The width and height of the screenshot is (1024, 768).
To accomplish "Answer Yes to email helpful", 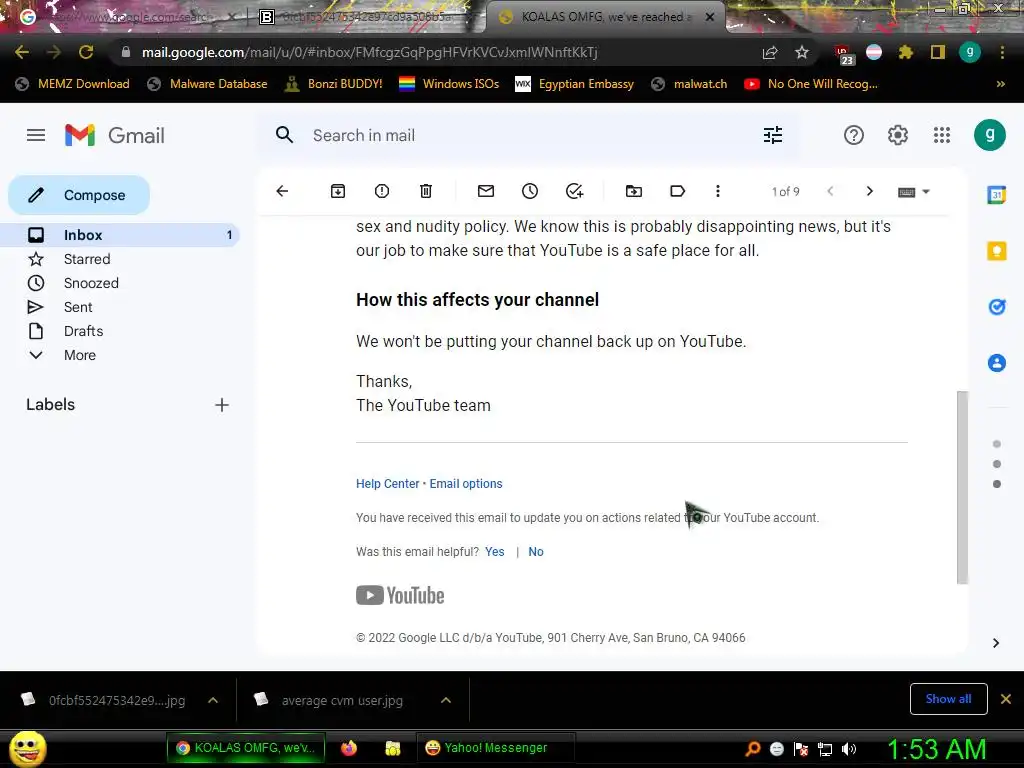I will point(494,552).
